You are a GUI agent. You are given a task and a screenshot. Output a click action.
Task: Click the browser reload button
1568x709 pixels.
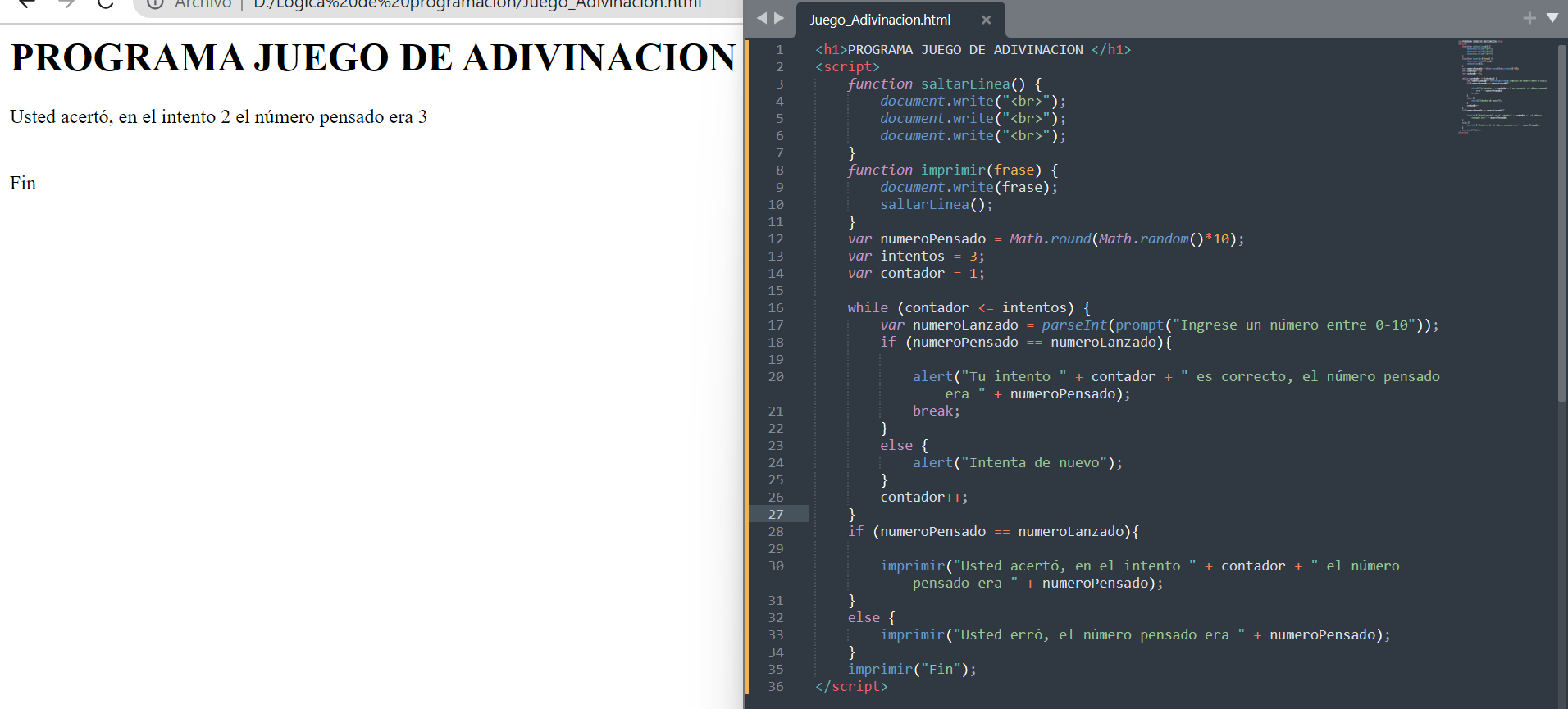tap(105, 3)
